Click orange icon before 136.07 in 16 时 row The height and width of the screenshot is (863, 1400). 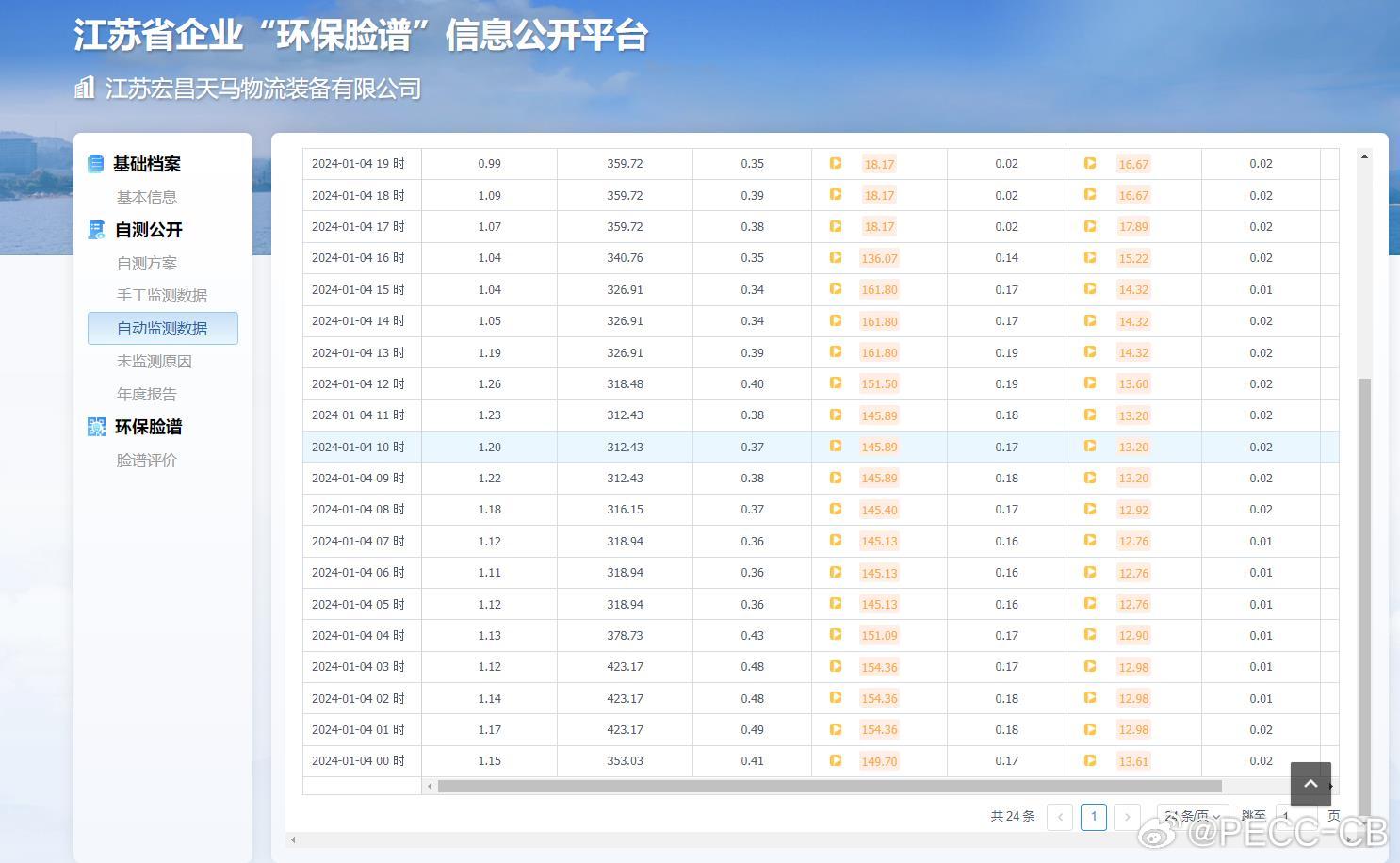point(836,257)
